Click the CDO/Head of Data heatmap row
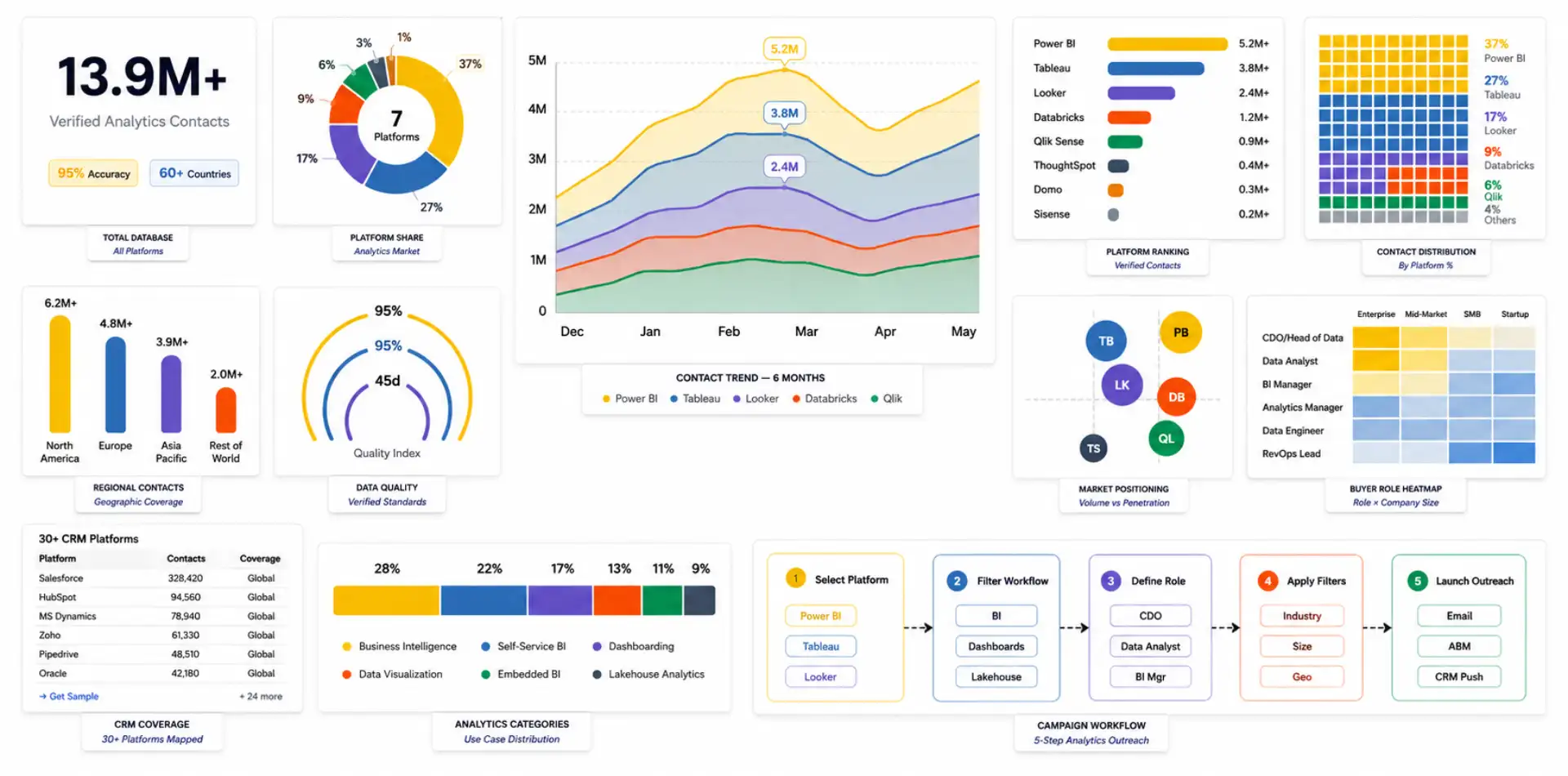Viewport: 1568px width, 776px height. coord(1398,337)
